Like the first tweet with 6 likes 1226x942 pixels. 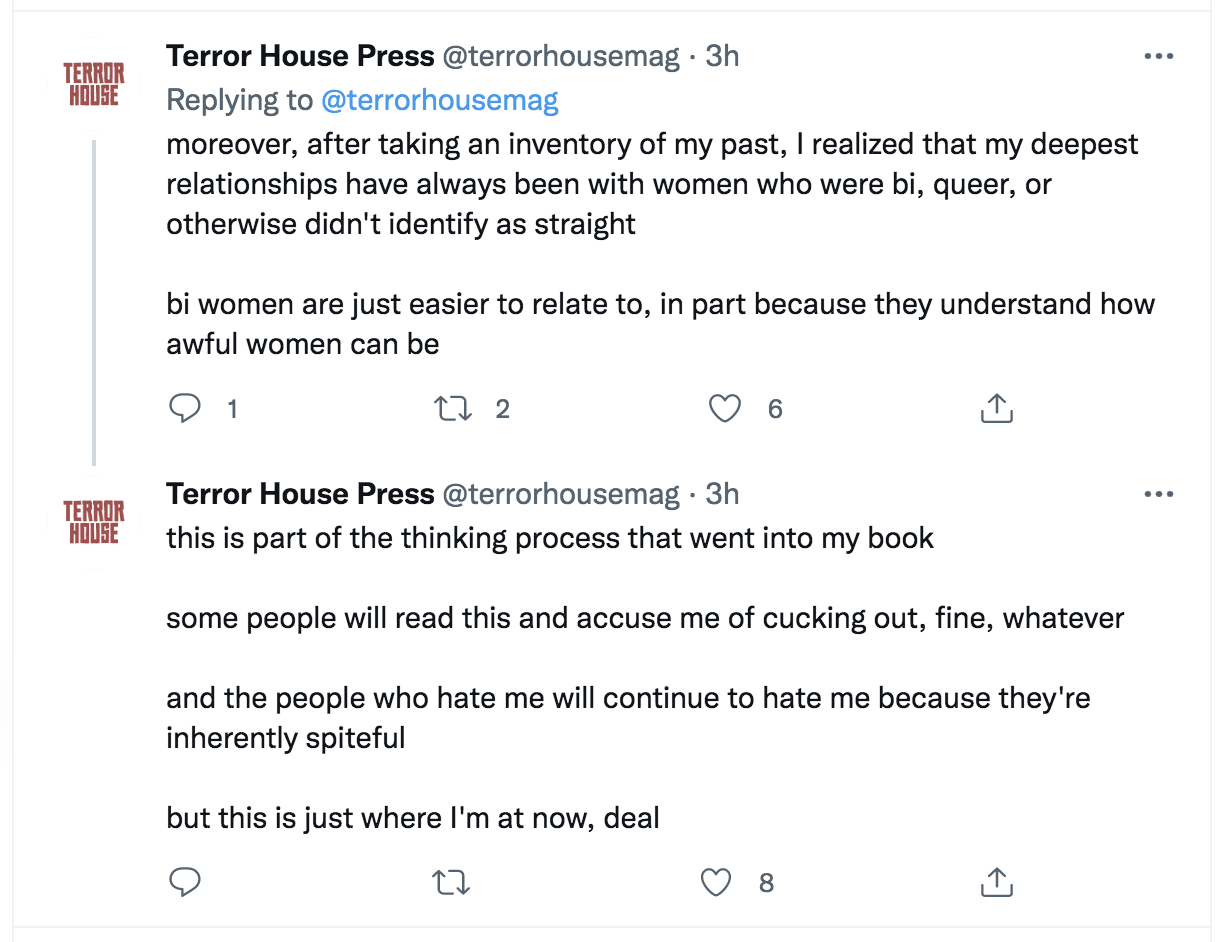[x=724, y=409]
